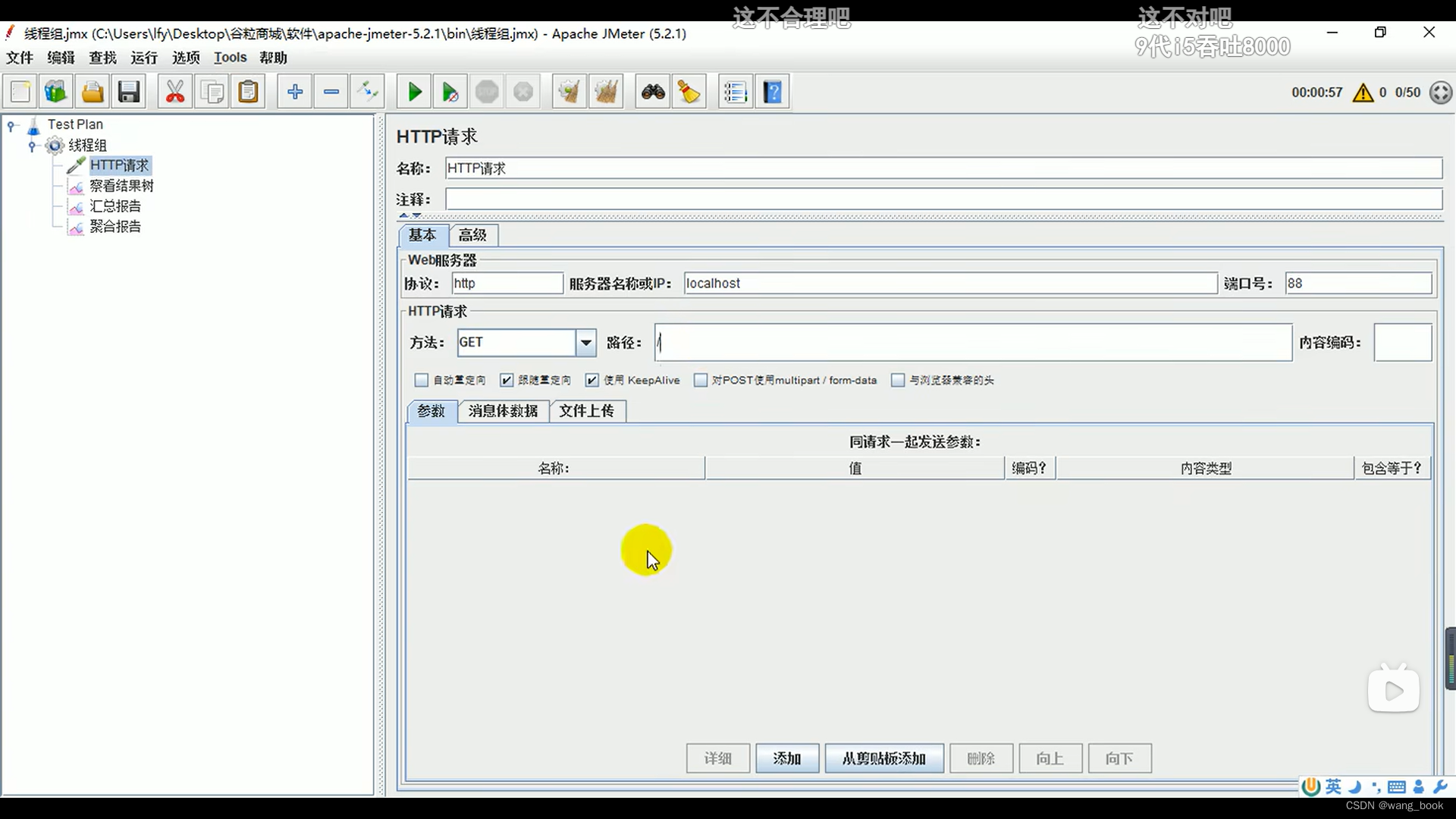Select the 基本 tab

click(x=422, y=235)
